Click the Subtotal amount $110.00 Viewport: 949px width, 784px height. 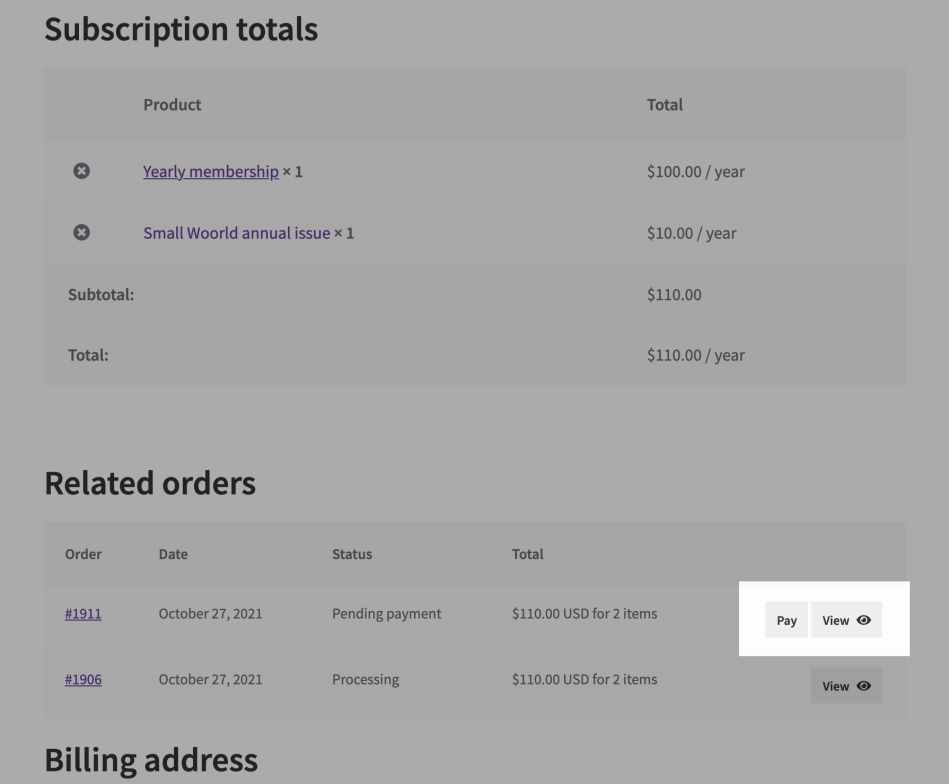tap(674, 295)
